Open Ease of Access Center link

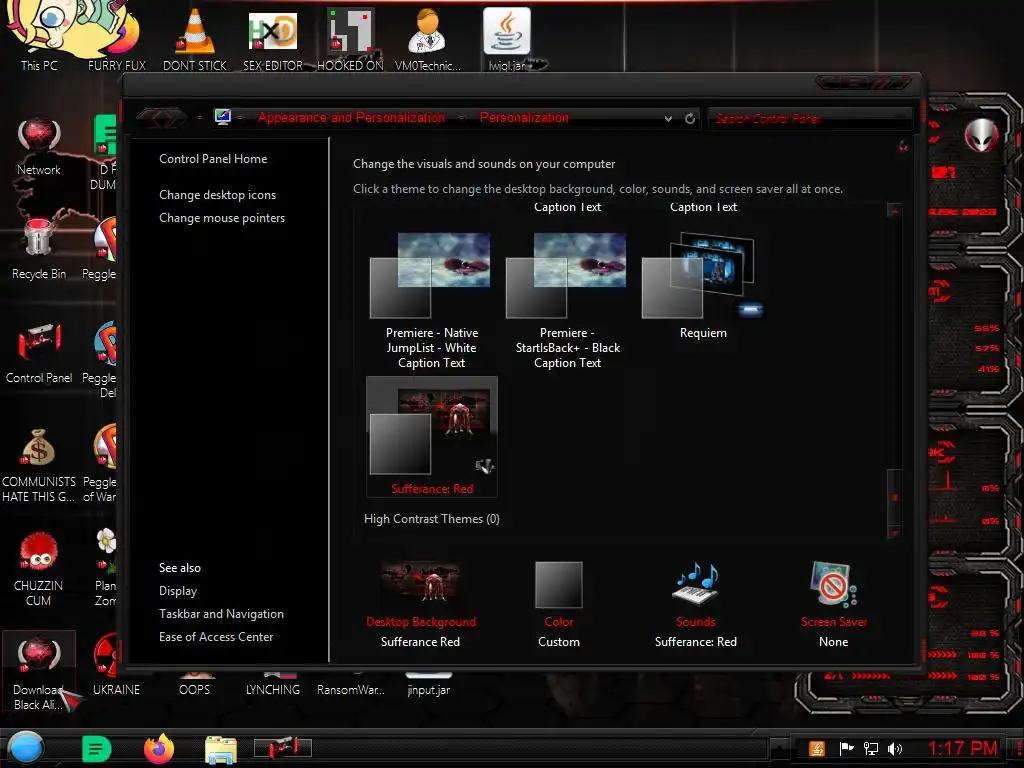click(216, 637)
